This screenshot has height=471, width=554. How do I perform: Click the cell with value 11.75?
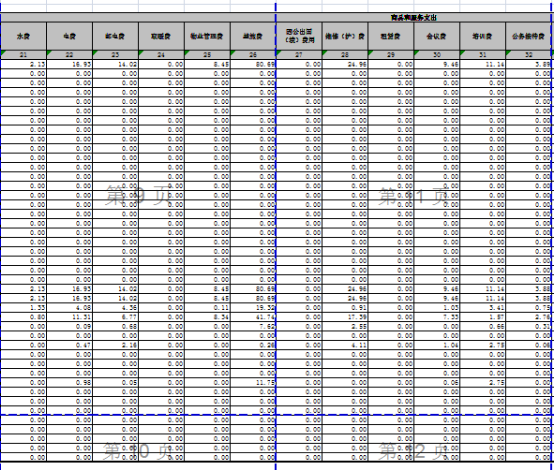pyautogui.click(x=253, y=383)
